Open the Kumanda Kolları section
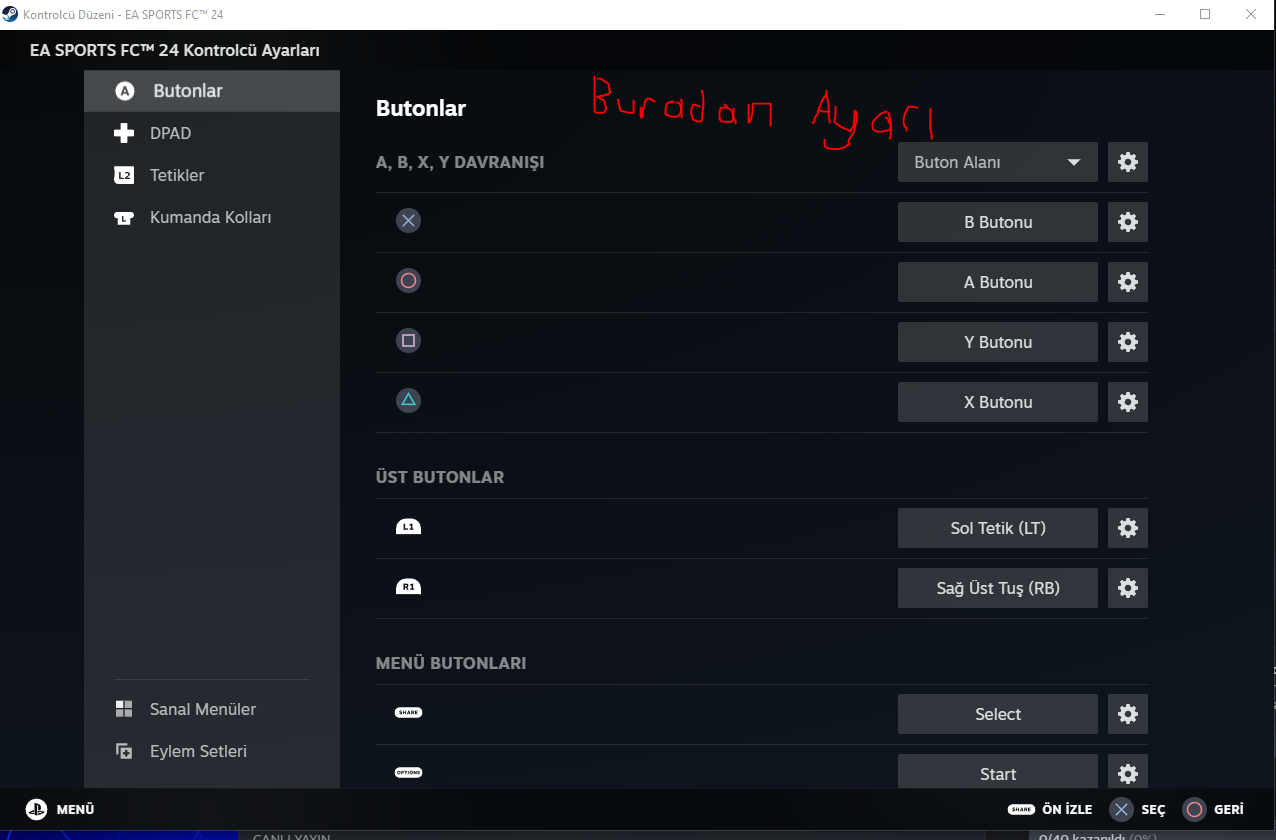Viewport: 1276px width, 840px height. [x=212, y=217]
